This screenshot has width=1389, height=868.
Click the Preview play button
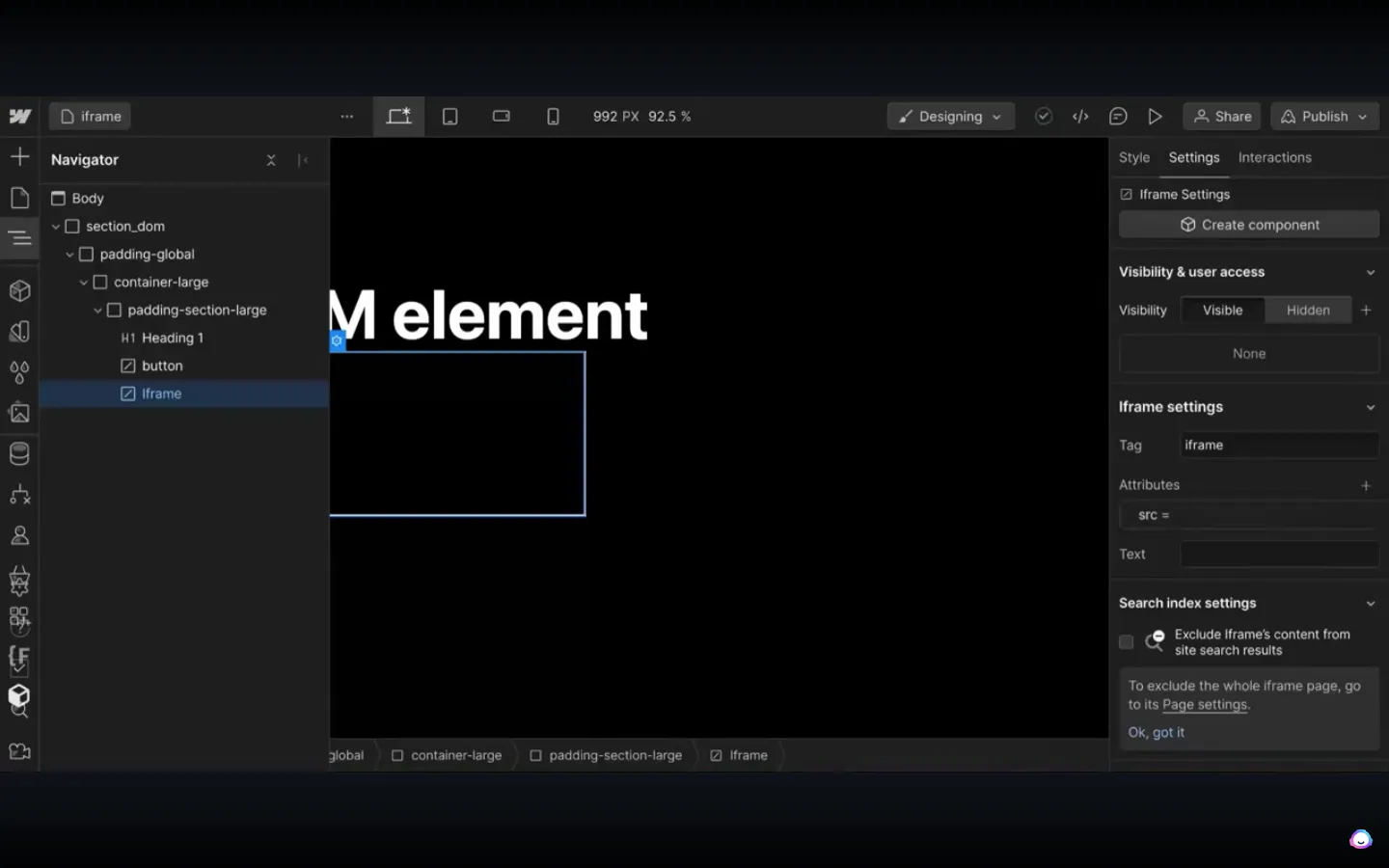1155,117
